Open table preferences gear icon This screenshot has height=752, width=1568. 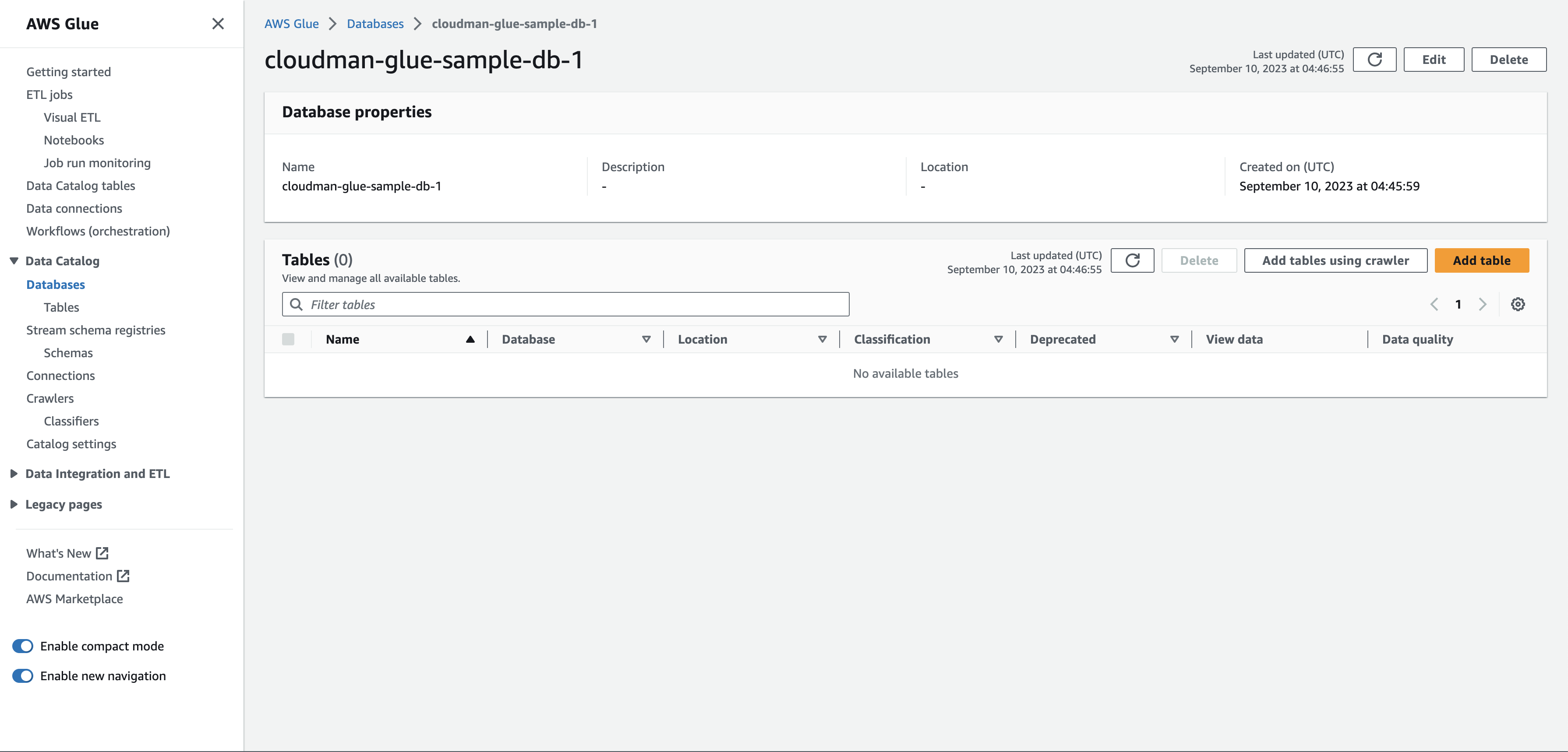[1518, 304]
